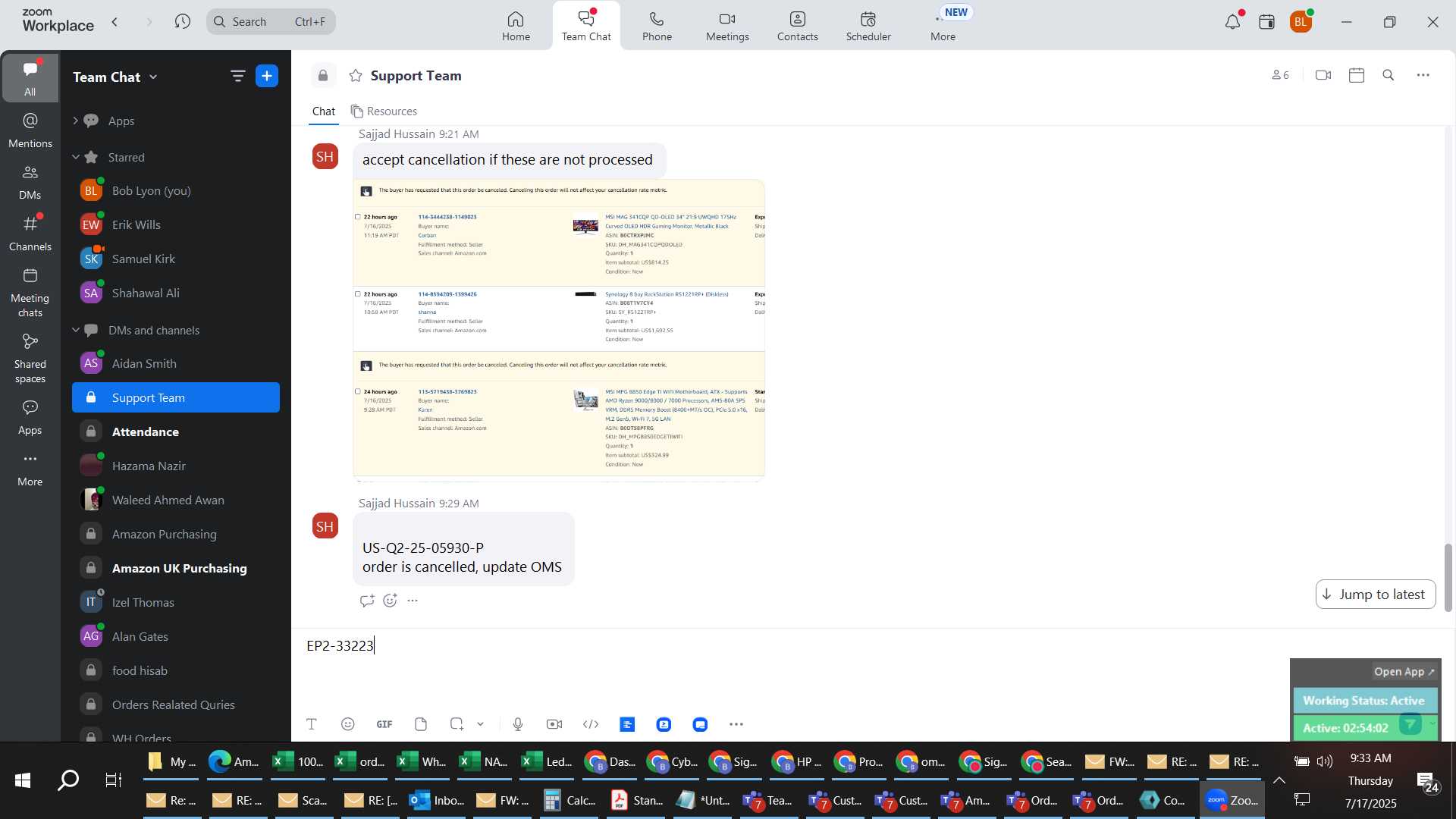Collapse the DMs and channels group
This screenshot has width=1456, height=819.
click(x=75, y=330)
